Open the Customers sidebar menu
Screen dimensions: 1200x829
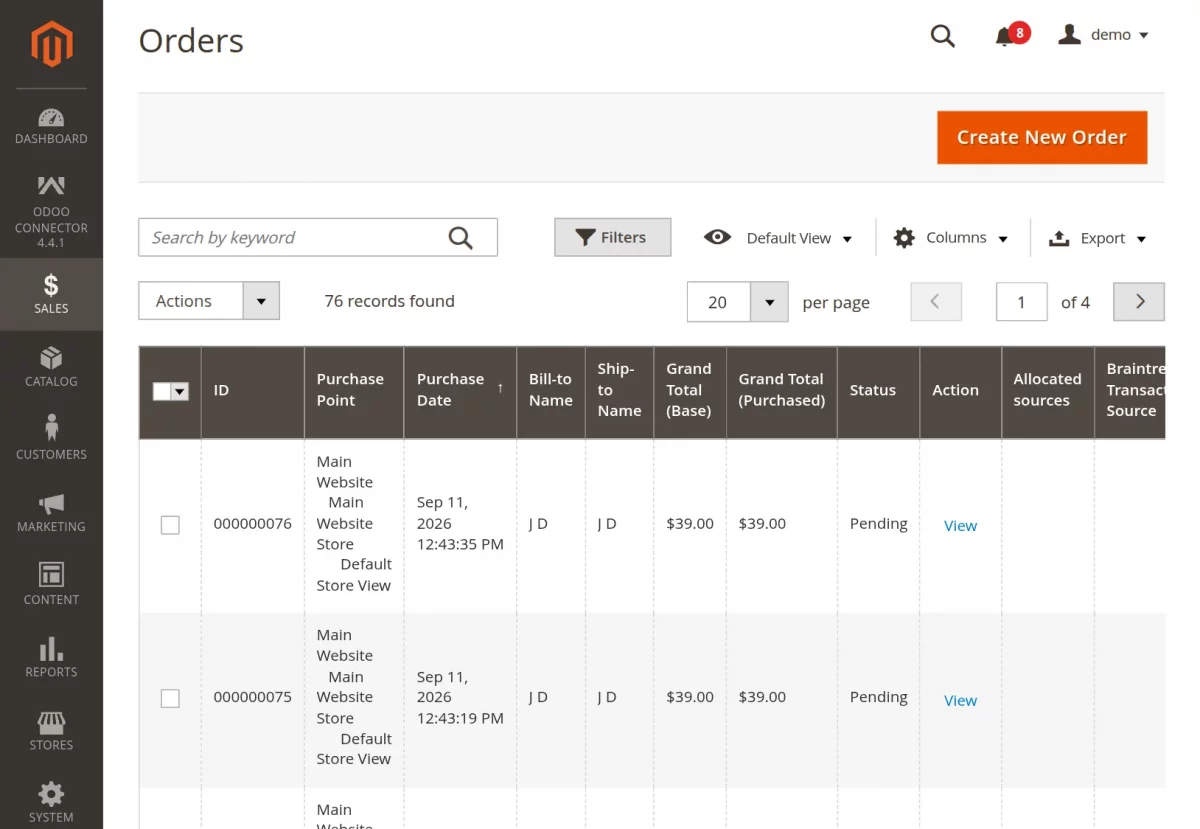(x=51, y=440)
